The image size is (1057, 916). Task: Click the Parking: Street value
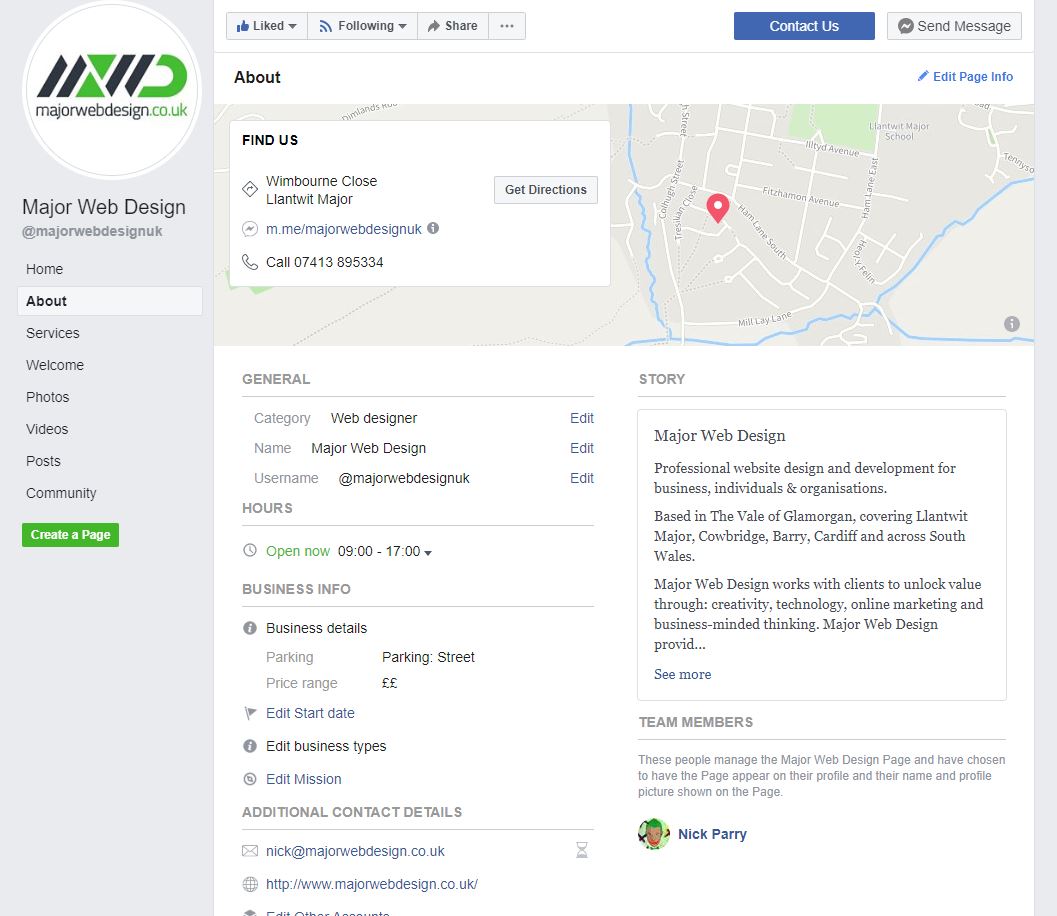point(428,657)
